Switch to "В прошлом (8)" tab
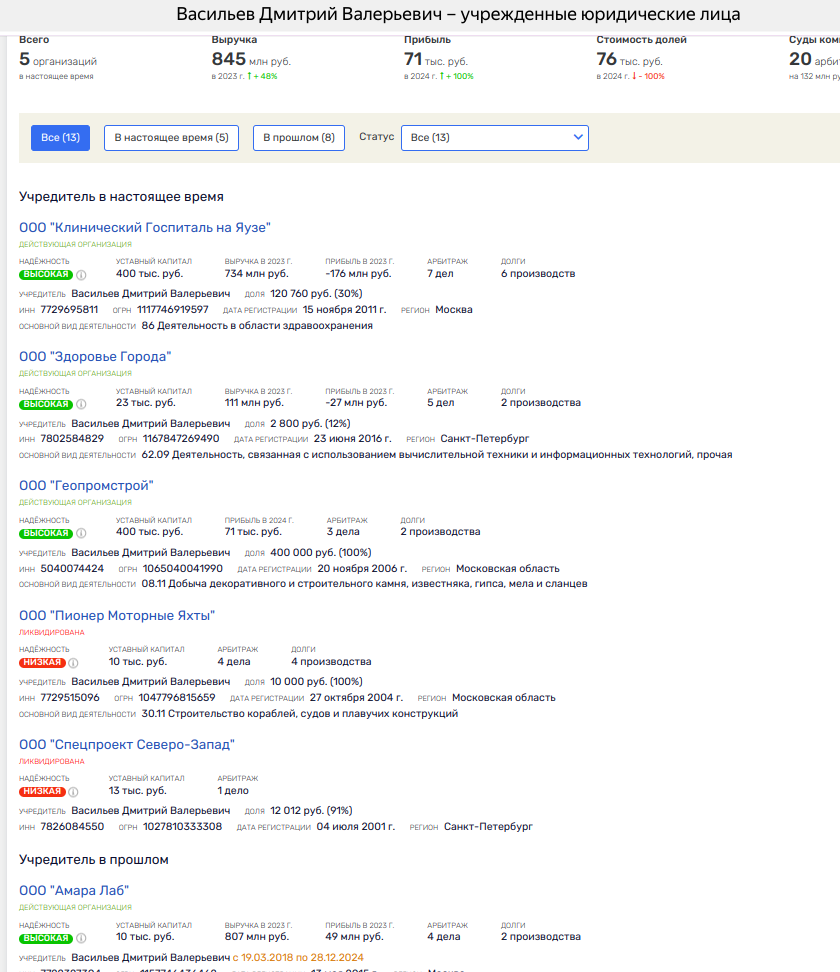 [299, 138]
